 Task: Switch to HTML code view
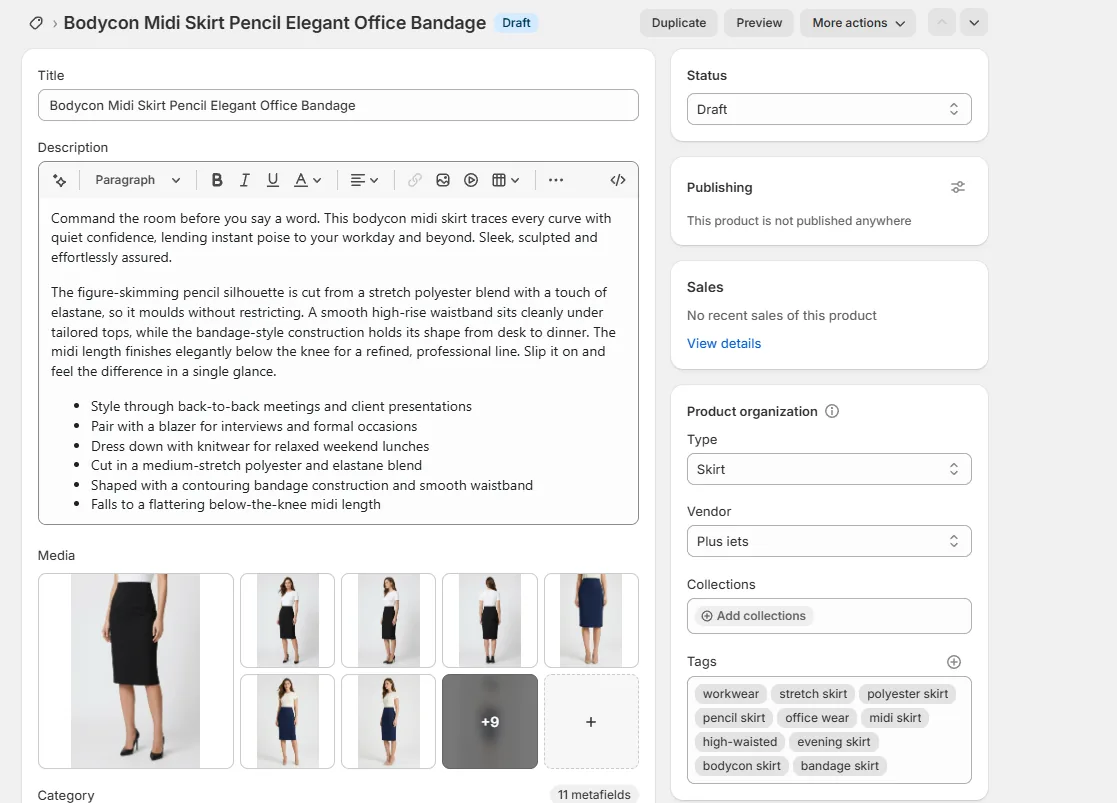coord(618,180)
